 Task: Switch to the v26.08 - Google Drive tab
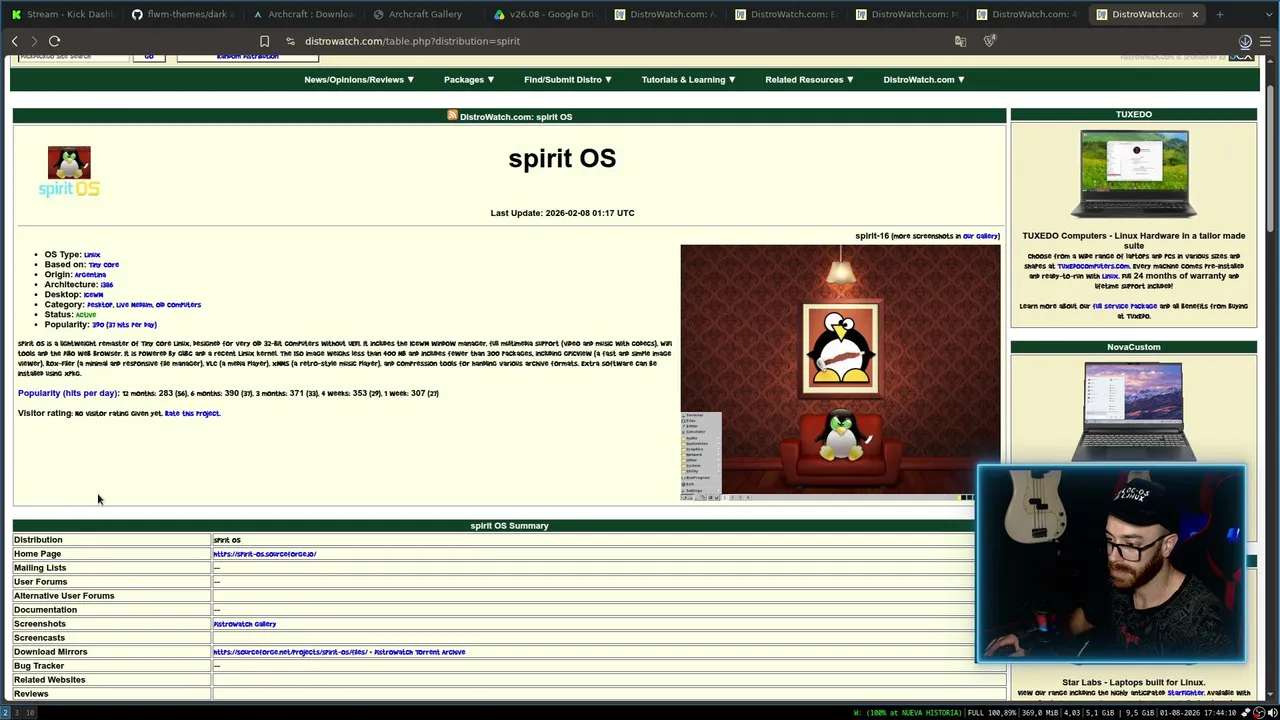tap(547, 14)
